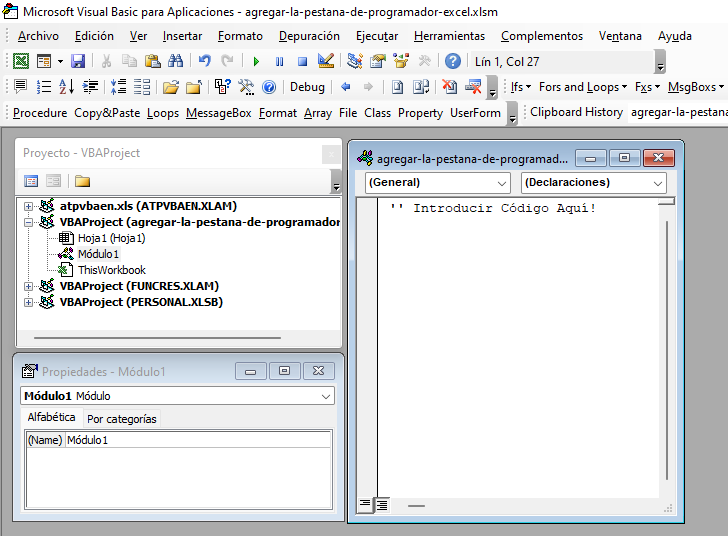This screenshot has height=536, width=728.
Task: Click the Stop/Reset square icon
Action: [302, 61]
